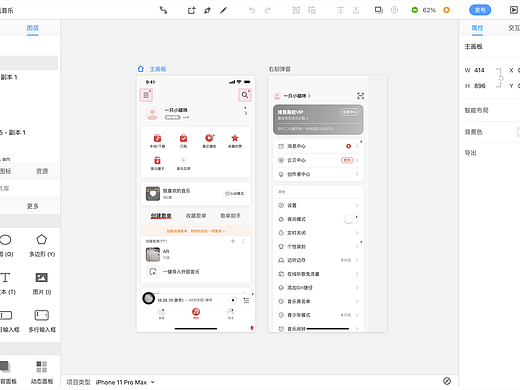Image resolution: width=520 pixels, height=390 pixels.
Task: Click the 歌单助手 tab in mockup
Action: click(x=230, y=216)
